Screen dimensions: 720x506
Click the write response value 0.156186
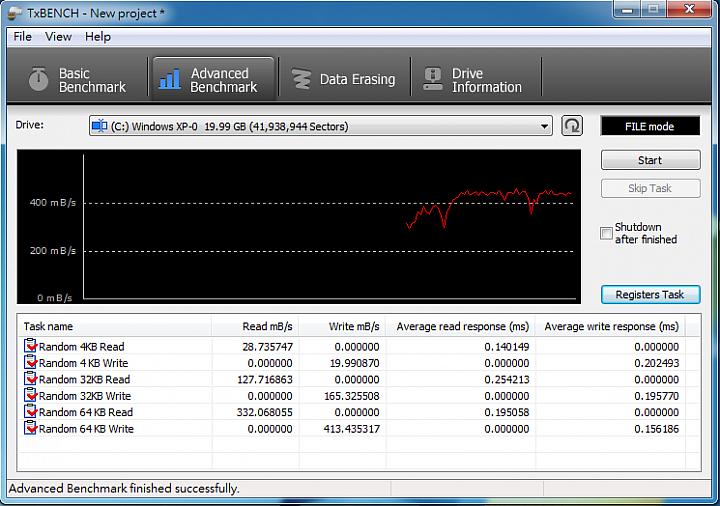tap(657, 429)
